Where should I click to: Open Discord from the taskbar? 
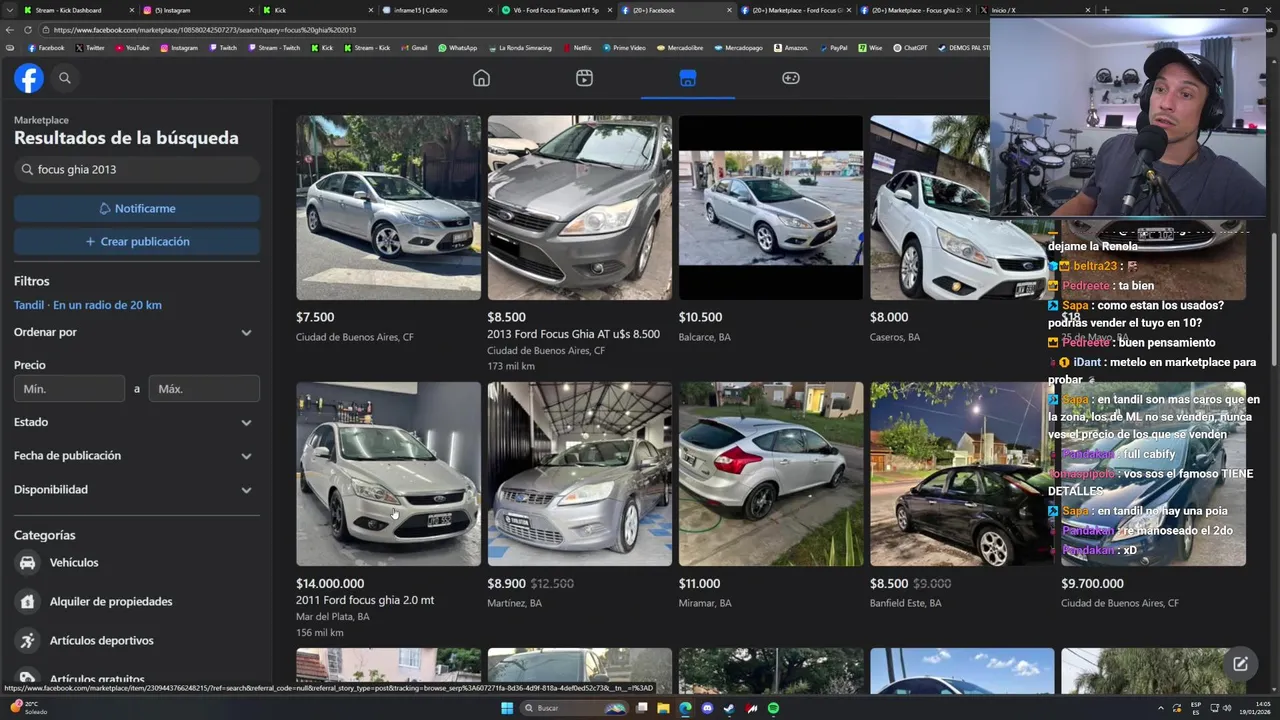pyautogui.click(x=707, y=708)
